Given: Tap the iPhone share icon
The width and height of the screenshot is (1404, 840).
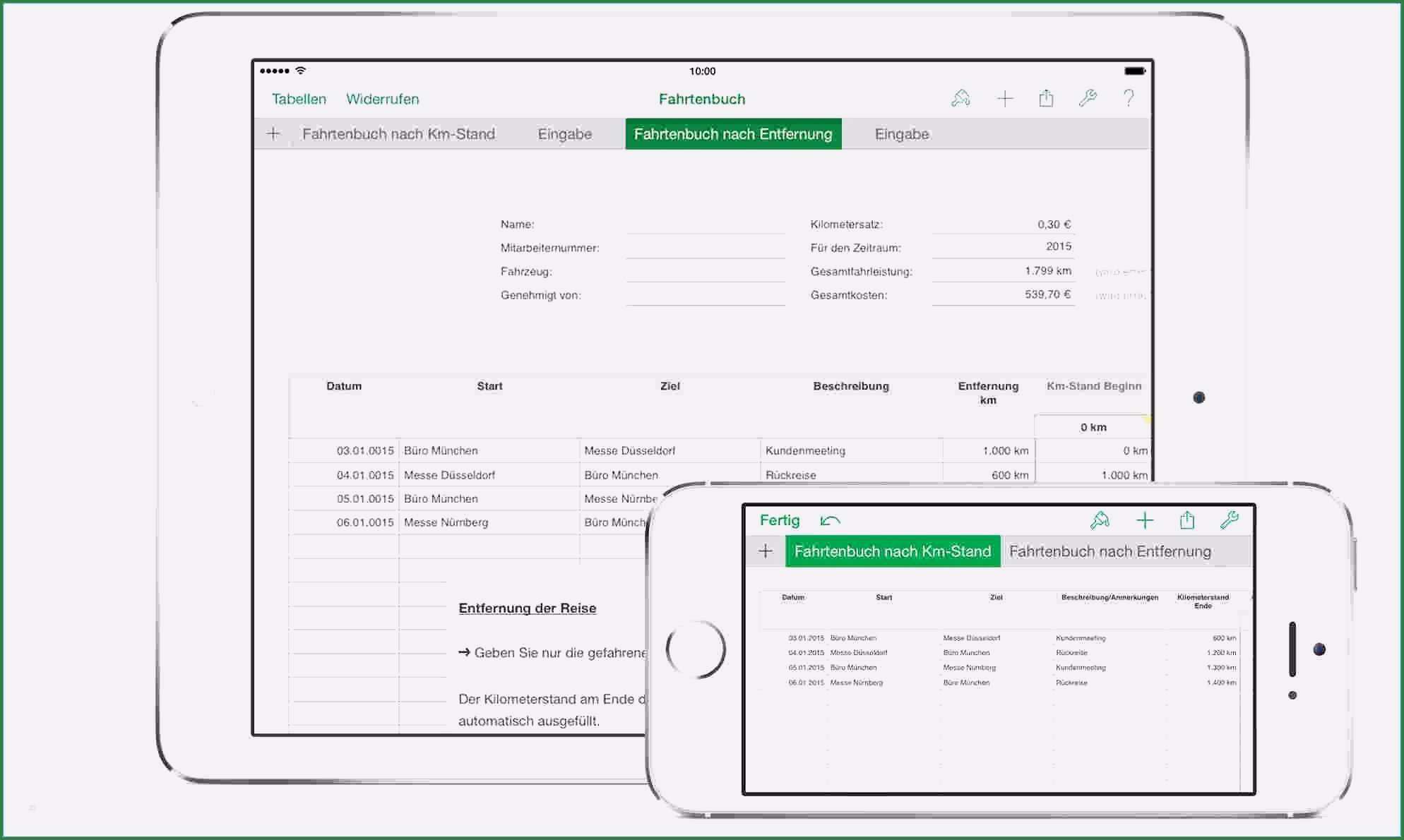Looking at the screenshot, I should 1187,521.
